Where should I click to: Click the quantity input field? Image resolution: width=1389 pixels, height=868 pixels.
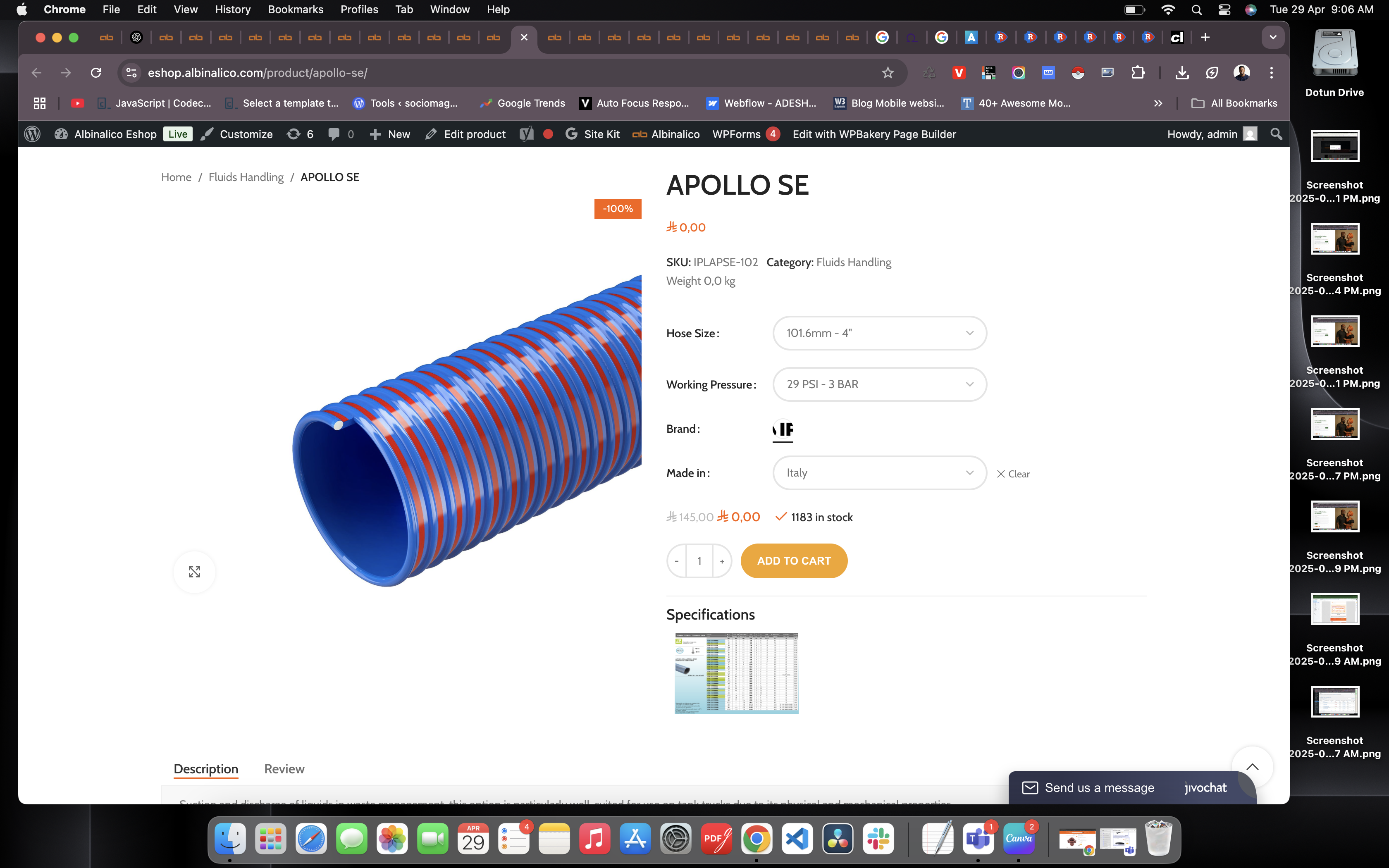(x=699, y=561)
